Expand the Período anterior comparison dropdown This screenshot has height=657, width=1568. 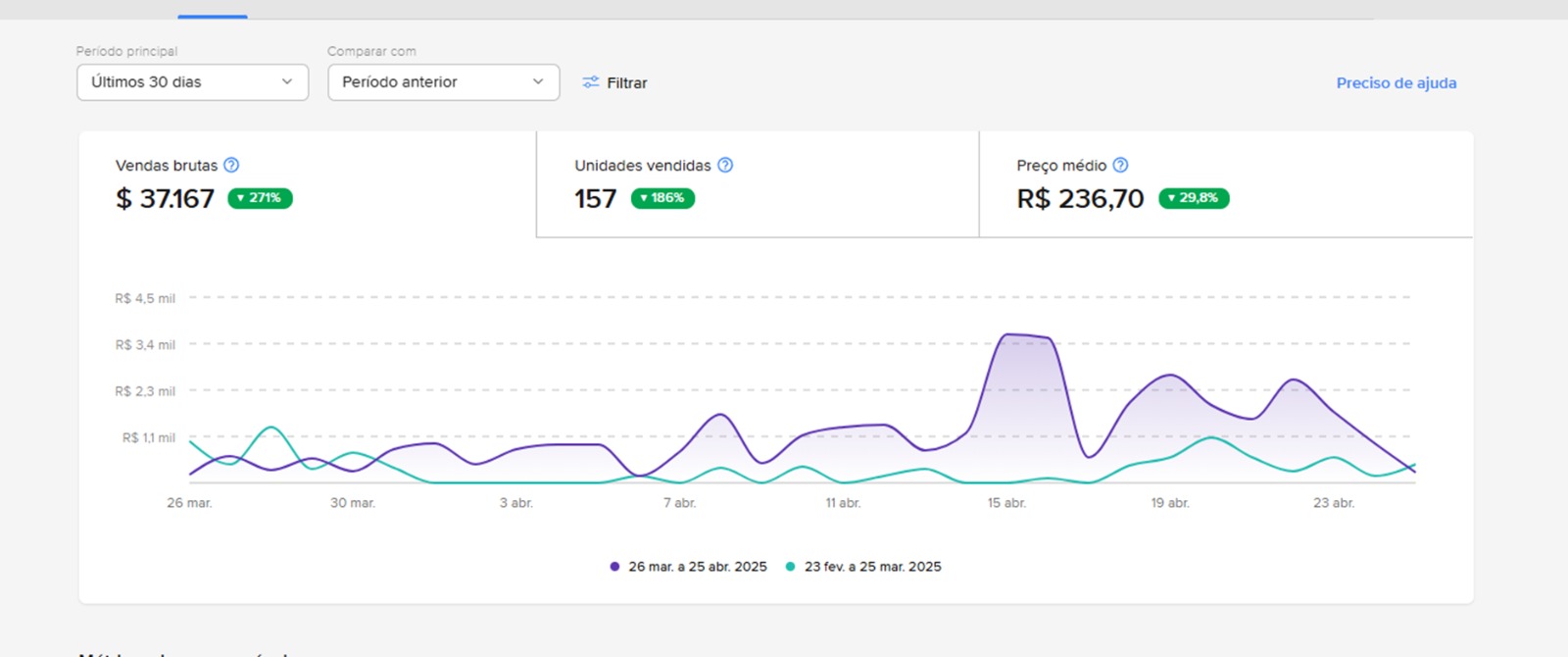pyautogui.click(x=443, y=82)
